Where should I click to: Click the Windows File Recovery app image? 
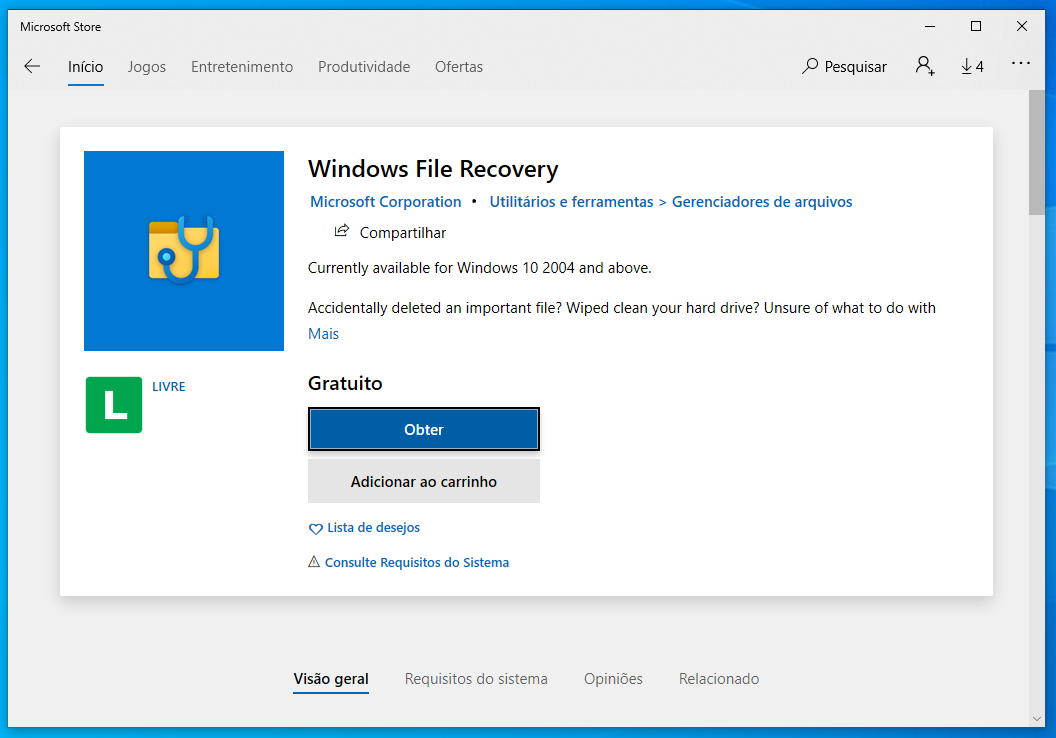[184, 250]
